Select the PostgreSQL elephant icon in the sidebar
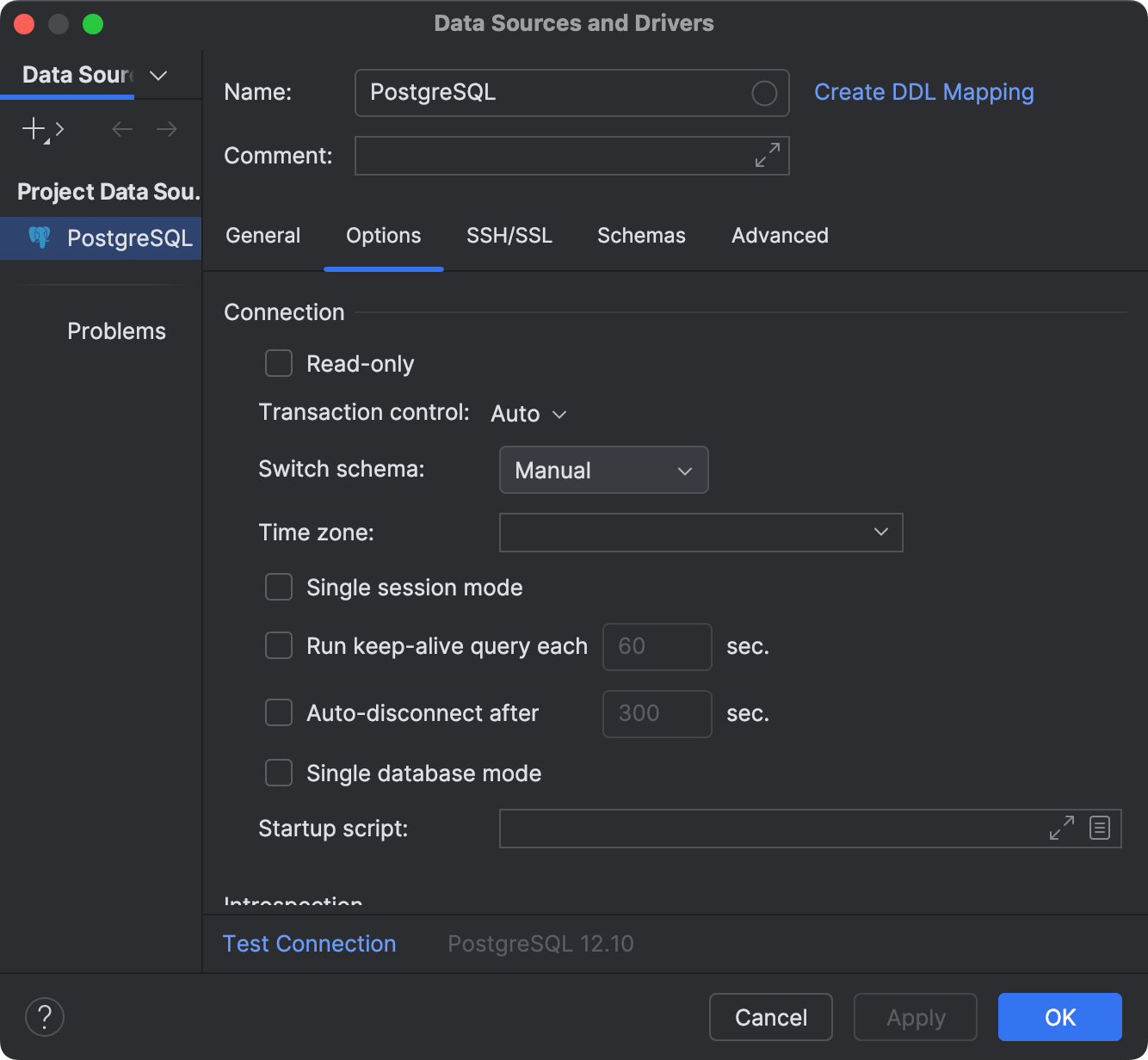Viewport: 1148px width, 1060px height. [x=40, y=237]
